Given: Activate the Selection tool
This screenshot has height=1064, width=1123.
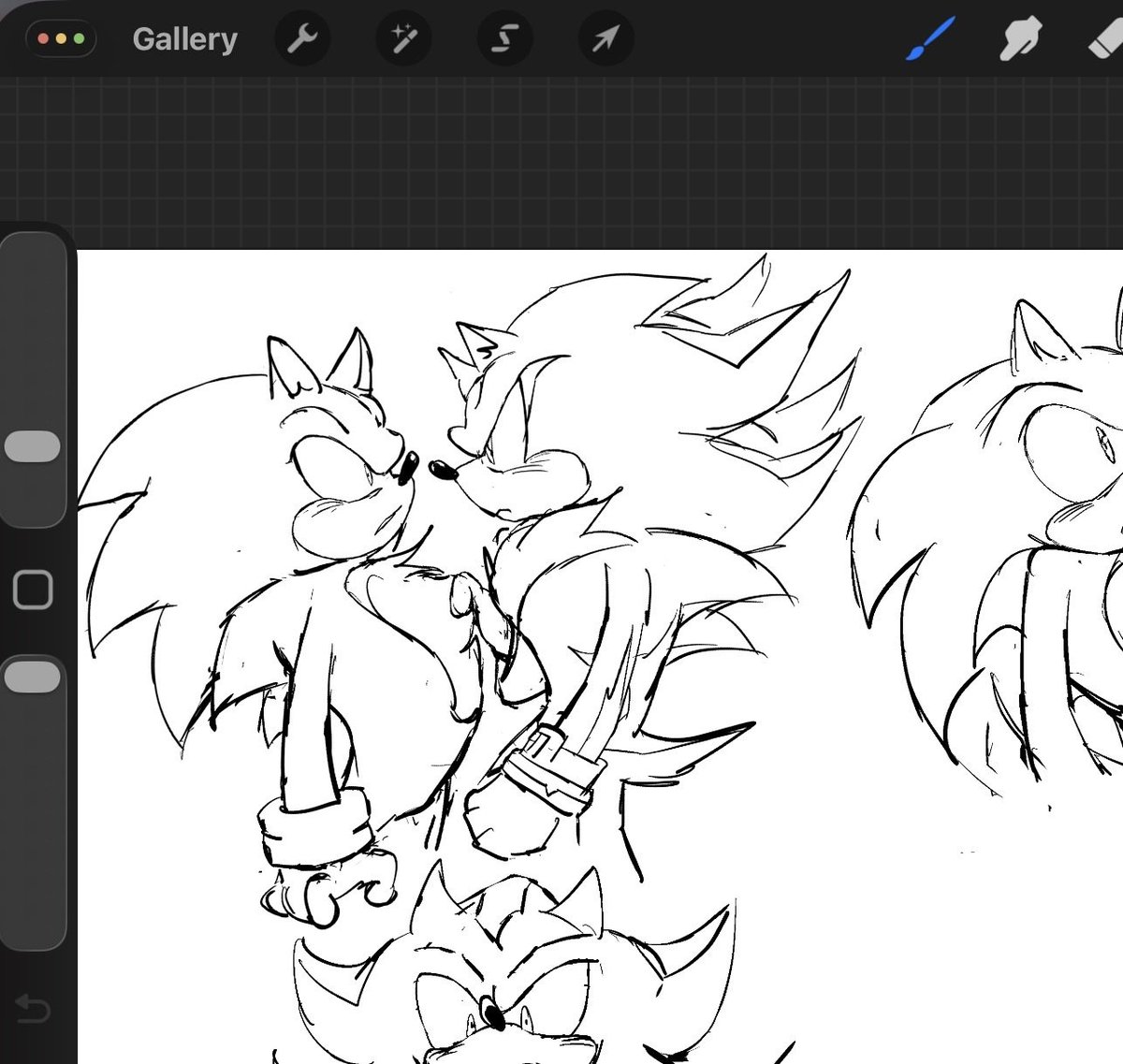Looking at the screenshot, I should pyautogui.click(x=504, y=39).
